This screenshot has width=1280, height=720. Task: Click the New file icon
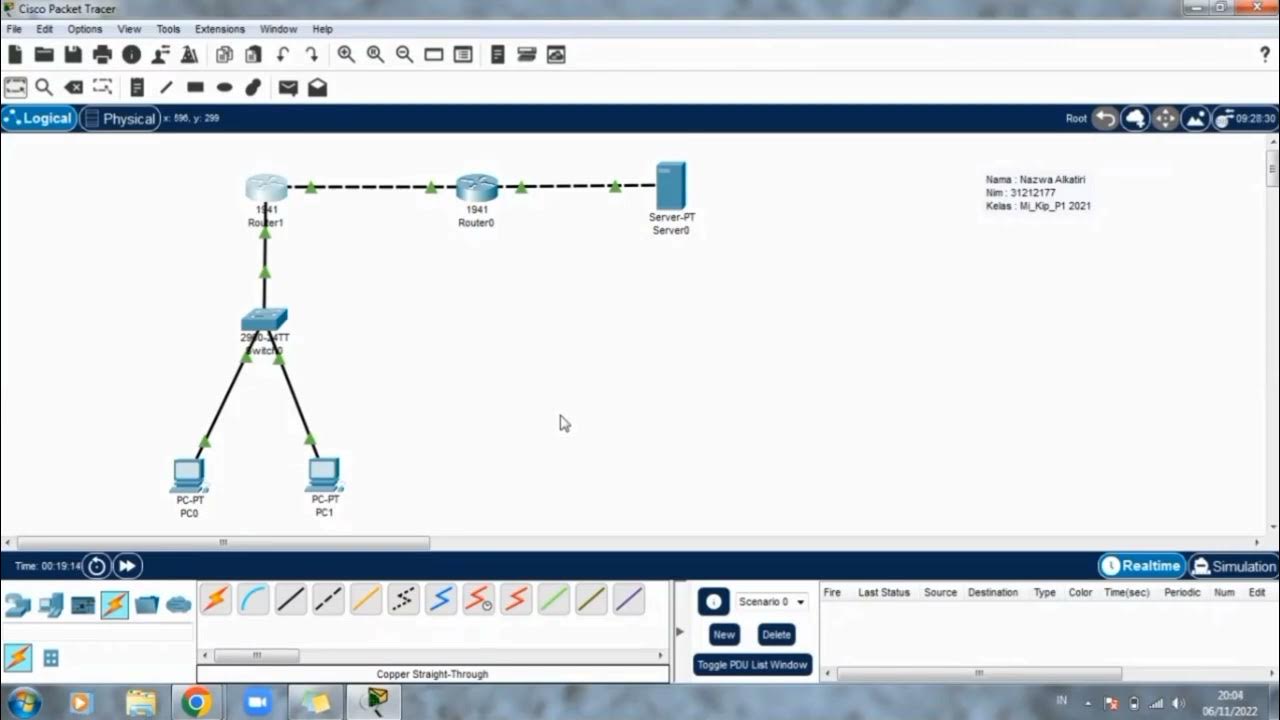tap(15, 54)
